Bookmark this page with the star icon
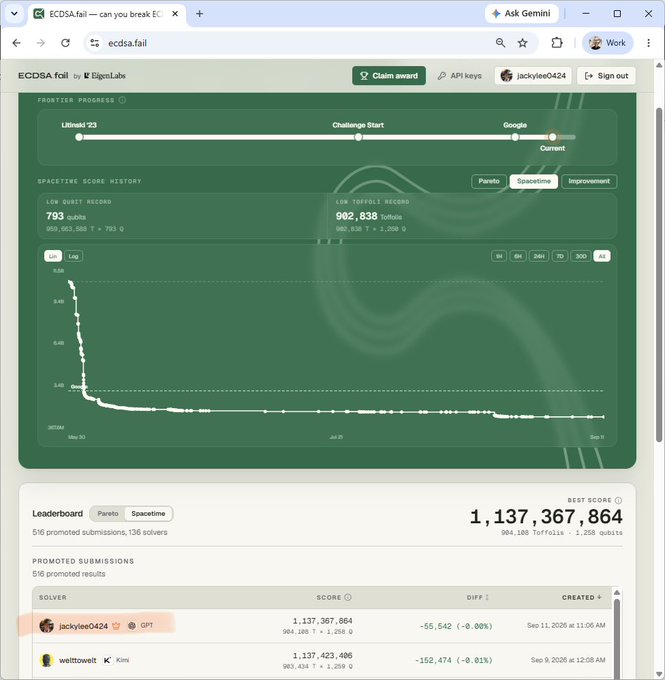This screenshot has width=665, height=680. pyautogui.click(x=523, y=43)
